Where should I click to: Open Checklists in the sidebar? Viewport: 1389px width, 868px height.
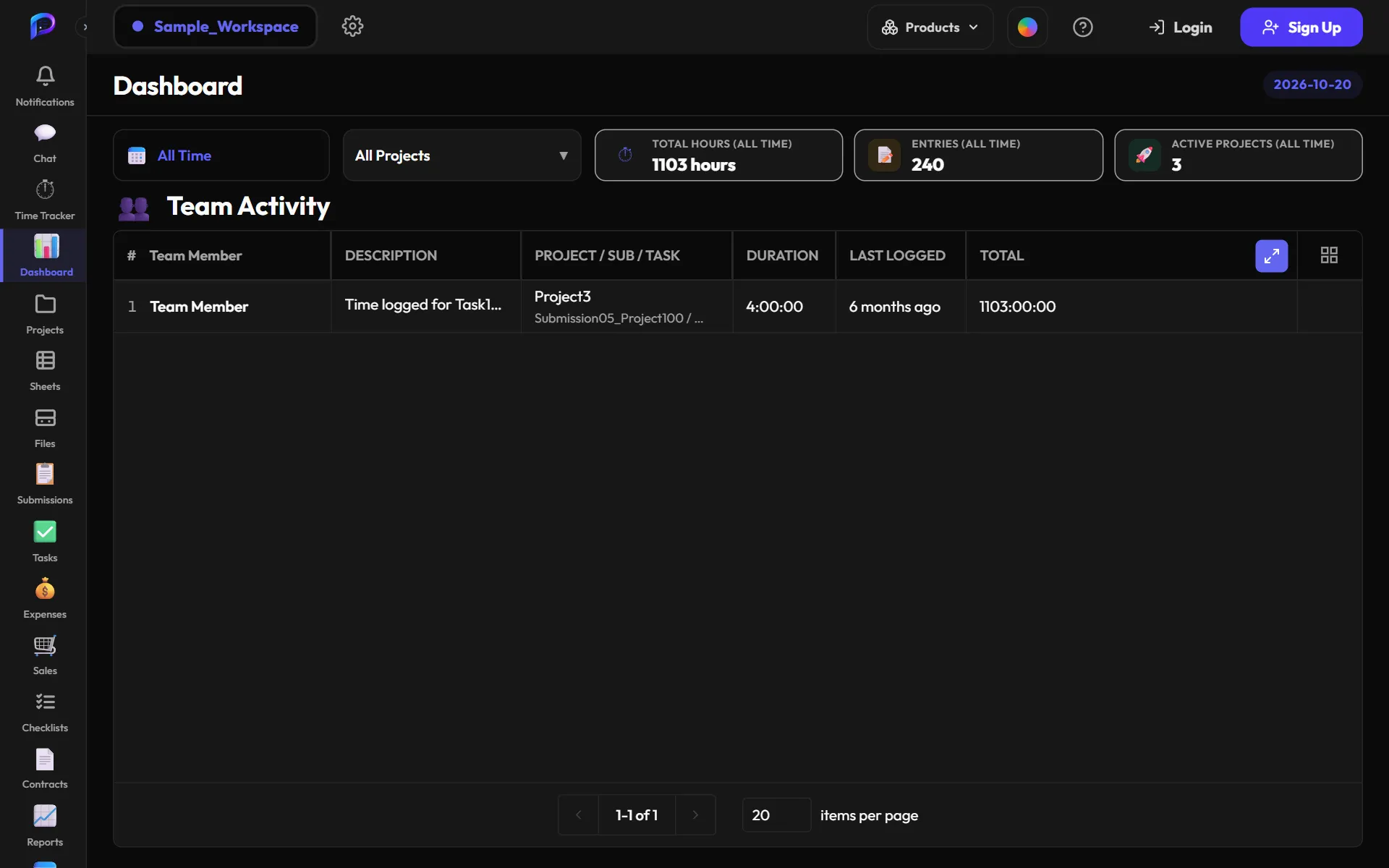(45, 712)
